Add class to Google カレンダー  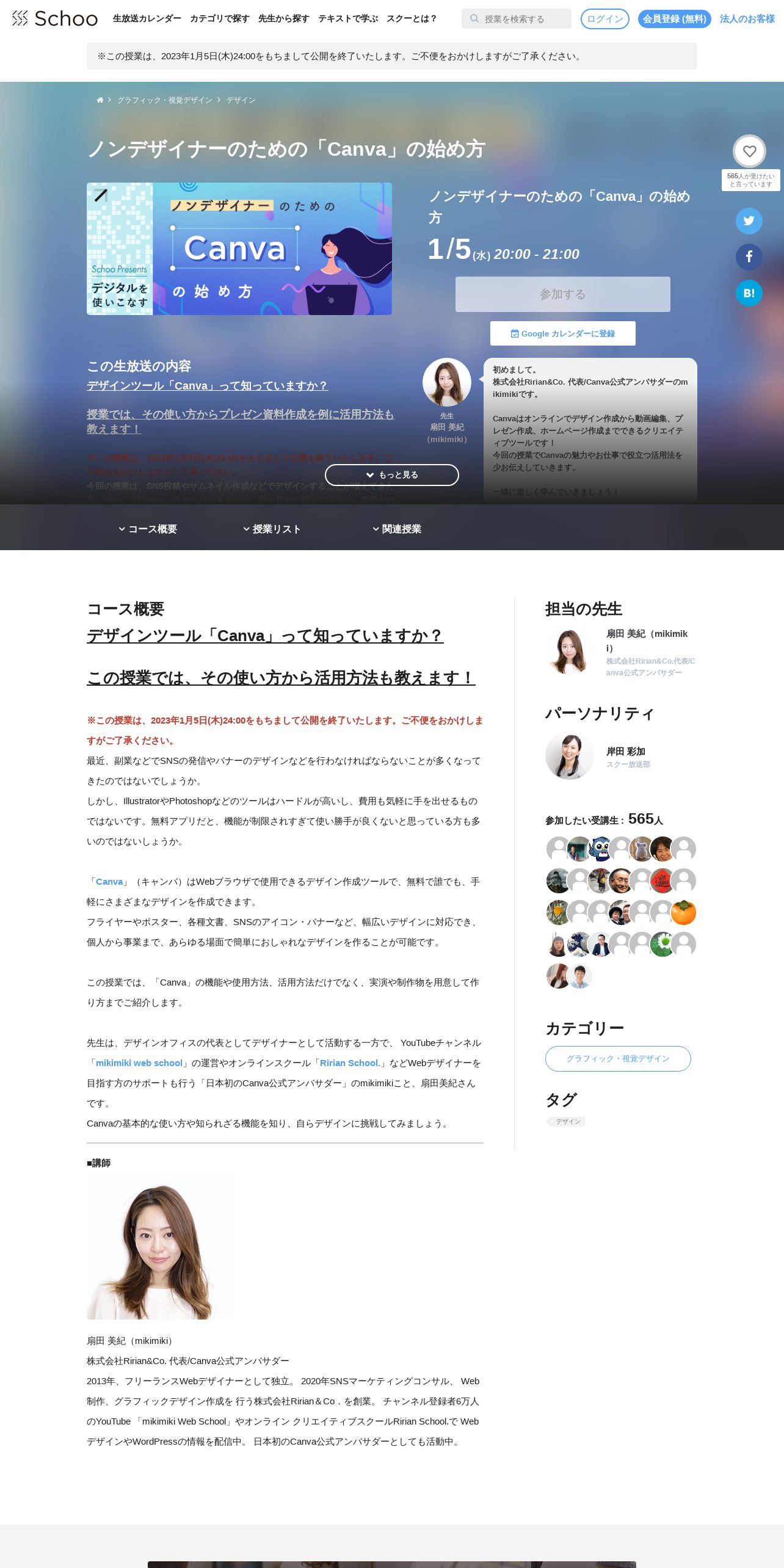563,333
